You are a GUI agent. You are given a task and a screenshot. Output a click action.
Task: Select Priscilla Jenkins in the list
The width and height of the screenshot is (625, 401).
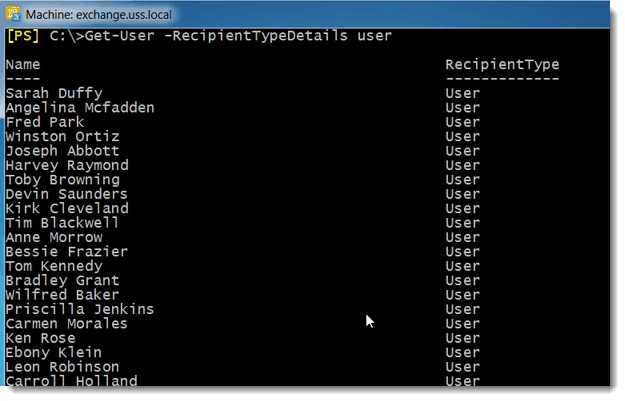click(x=80, y=309)
